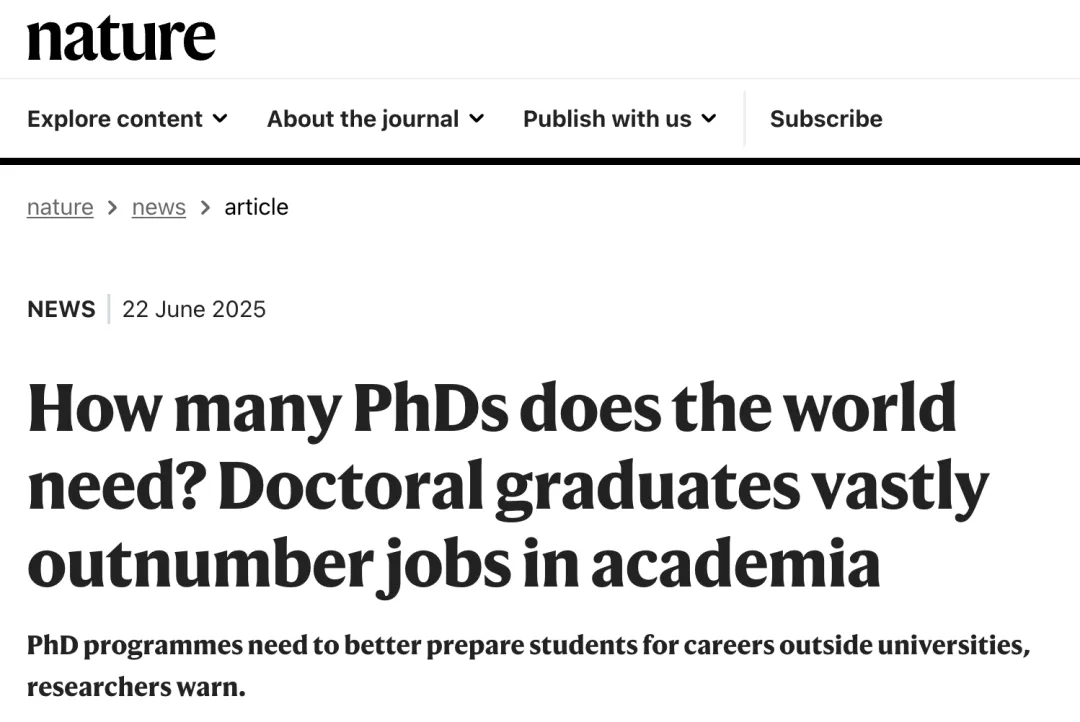Click the 22 June 2025 date
Screen dimensions: 1080x722
click(x=194, y=309)
